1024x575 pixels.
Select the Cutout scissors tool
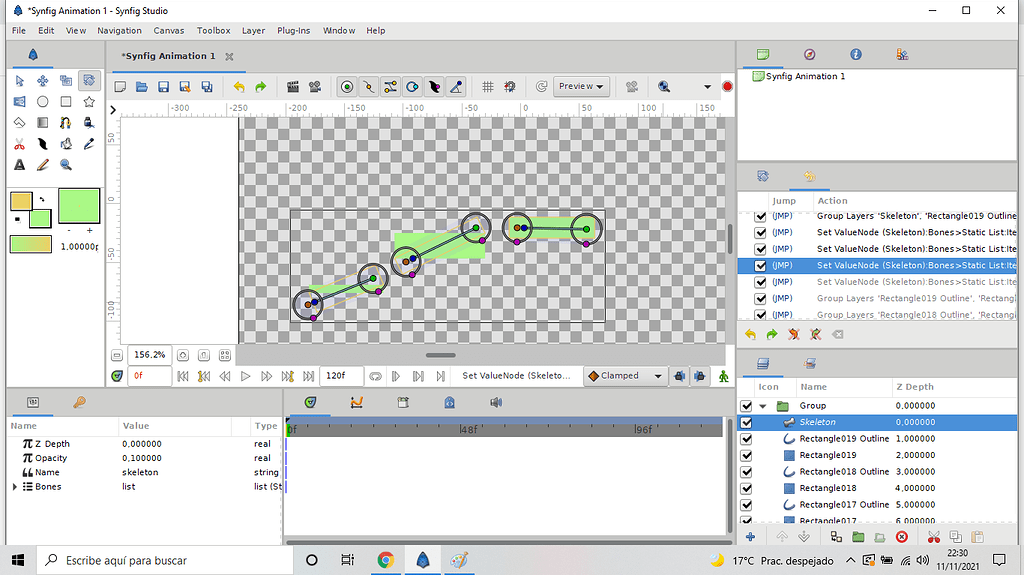19,144
